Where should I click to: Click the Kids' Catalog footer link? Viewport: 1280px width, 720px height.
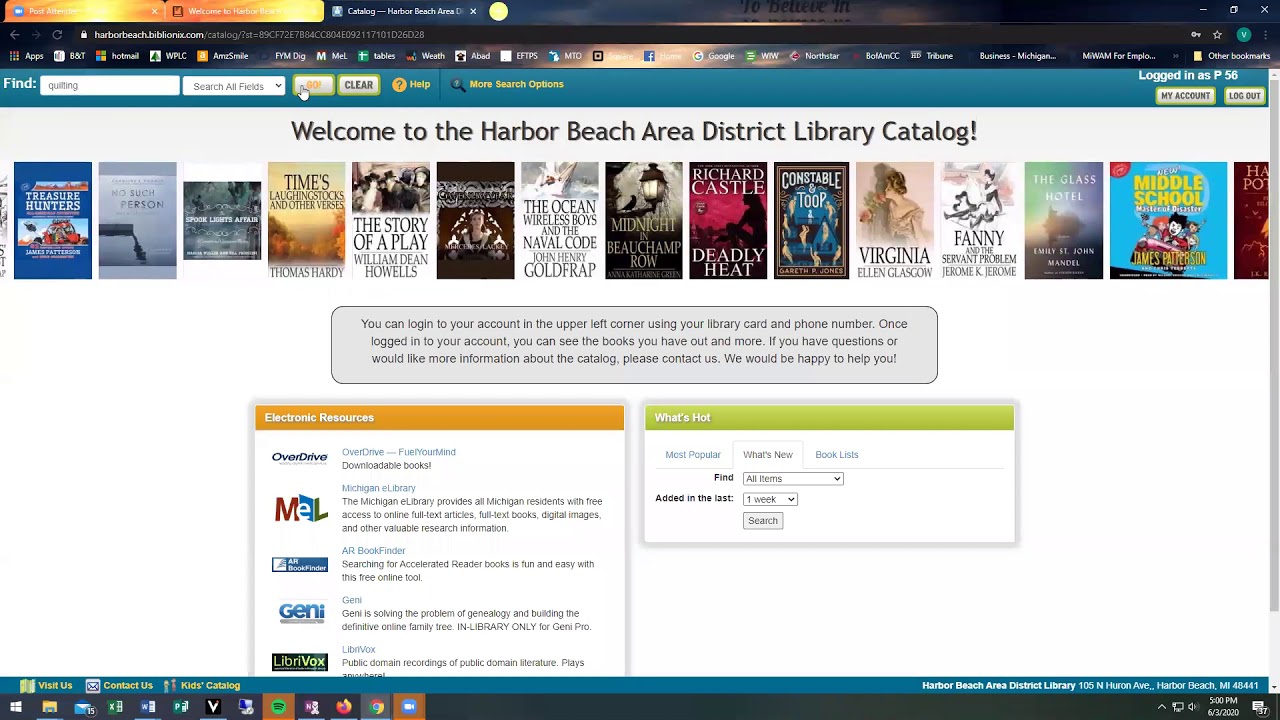[x=202, y=686]
